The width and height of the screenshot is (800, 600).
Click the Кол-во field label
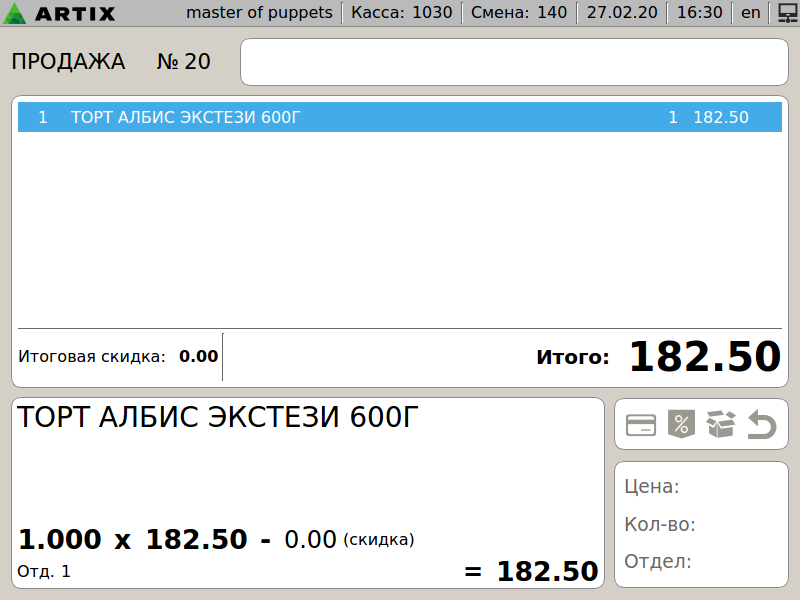[659, 524]
